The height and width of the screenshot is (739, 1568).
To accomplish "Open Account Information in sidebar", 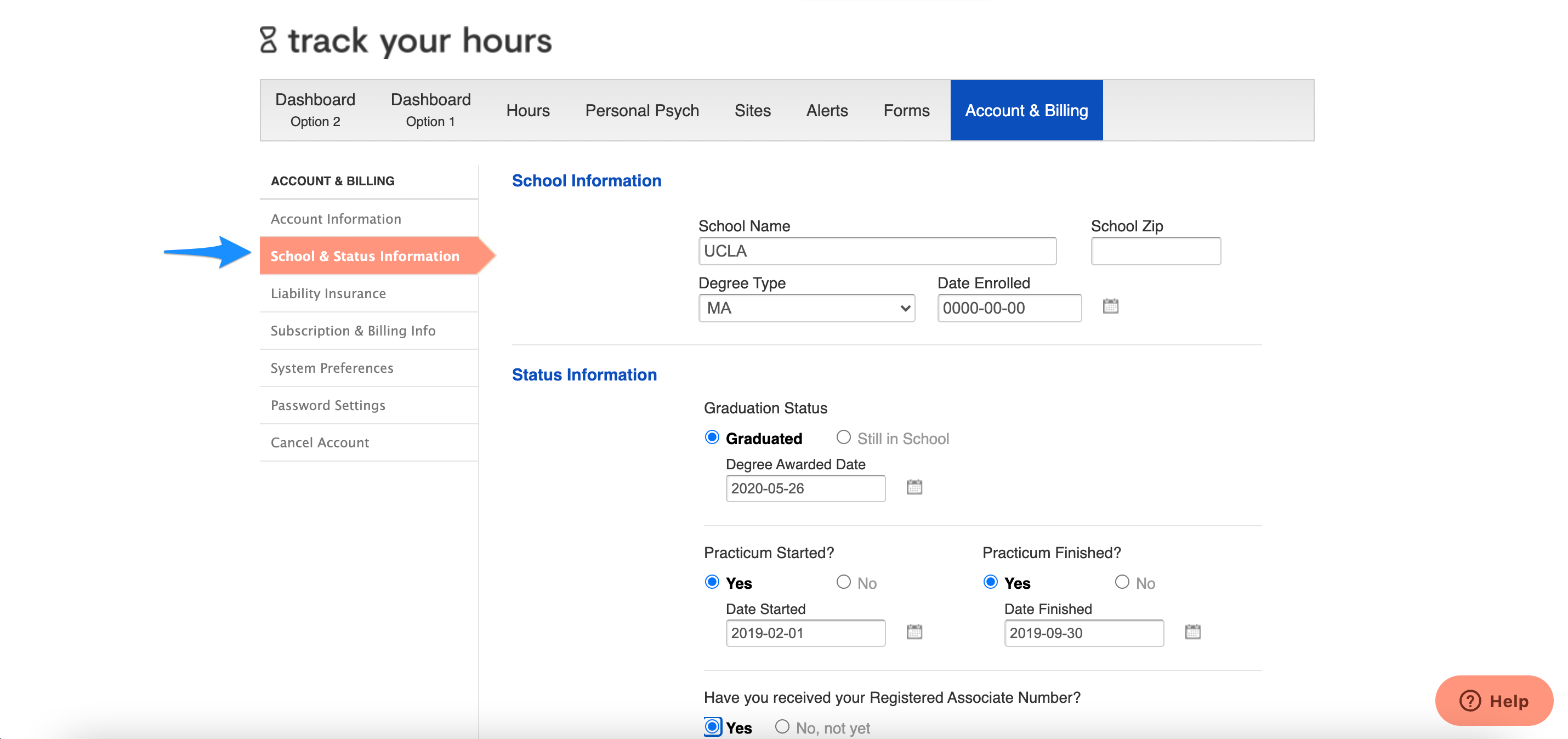I will click(x=369, y=219).
